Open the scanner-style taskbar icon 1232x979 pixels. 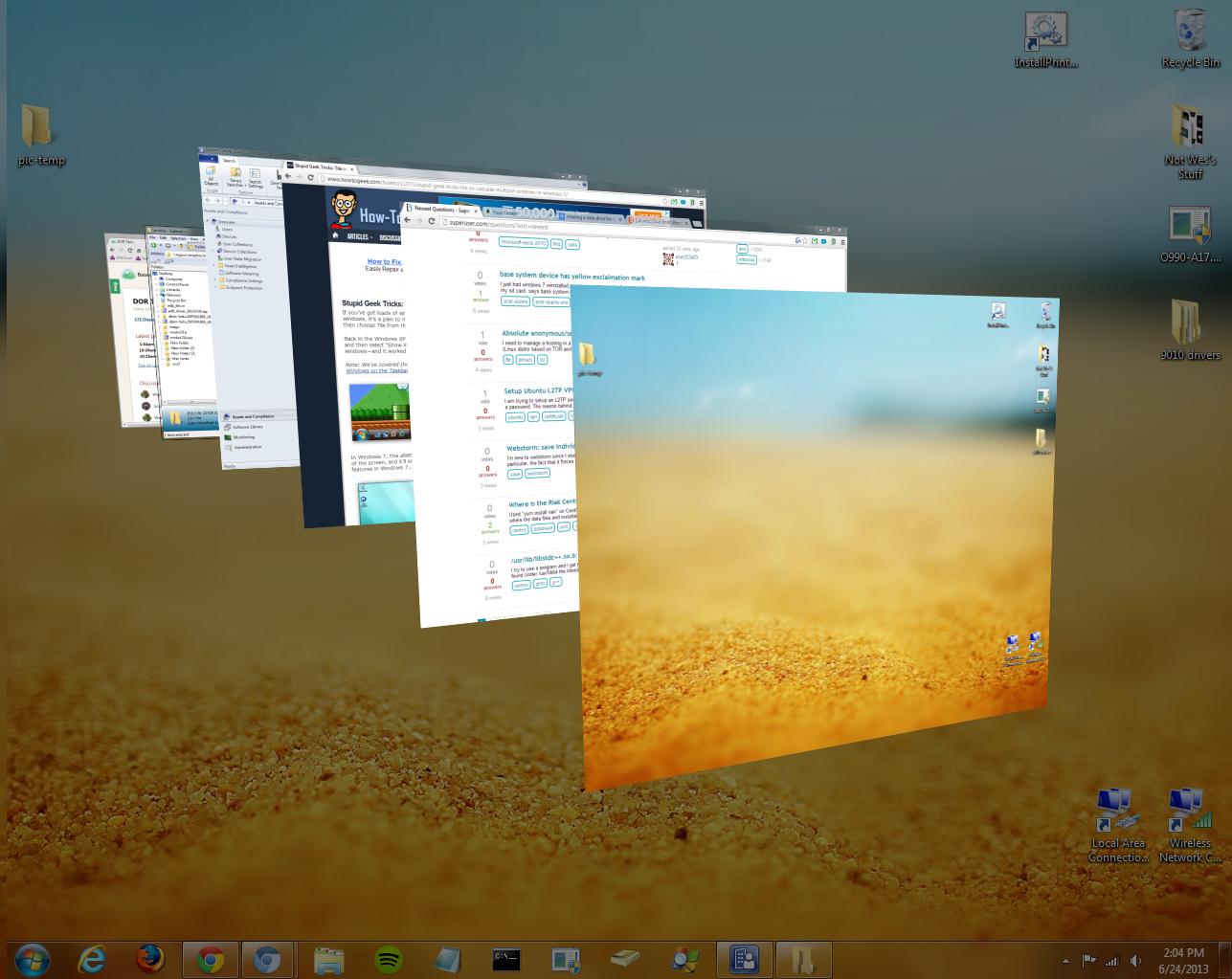coord(625,959)
